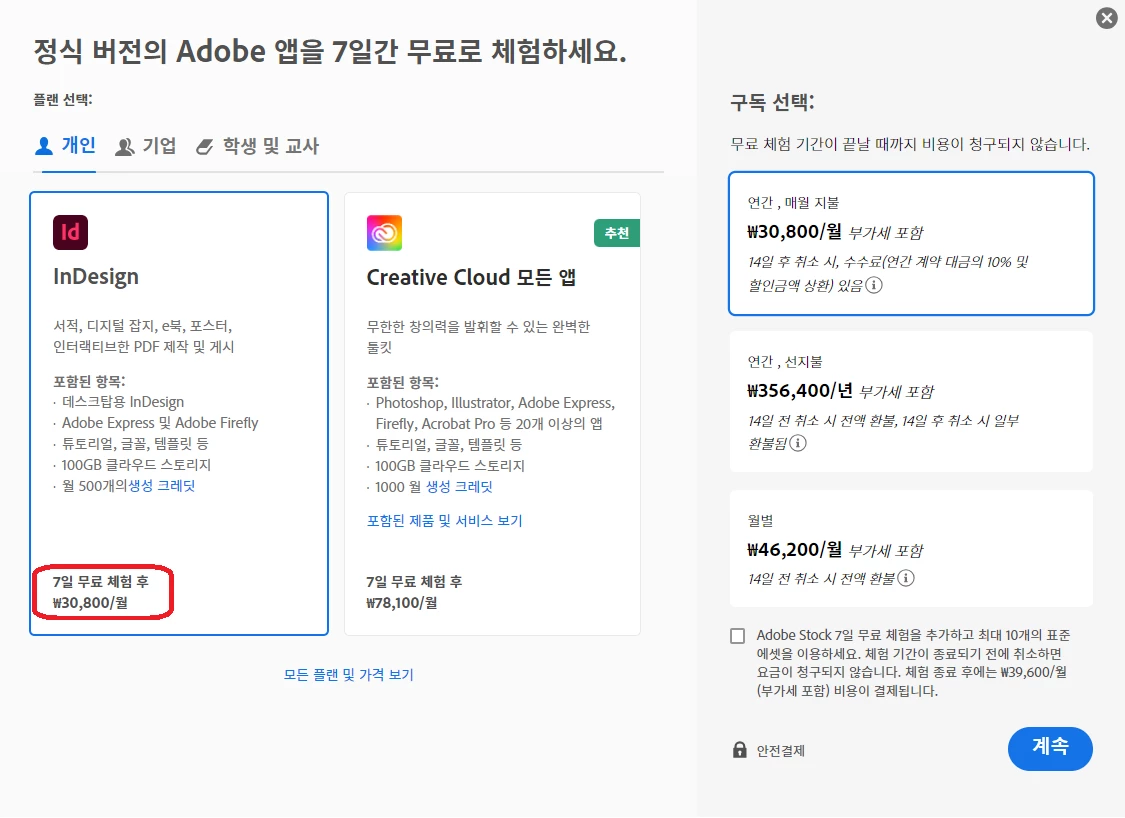Click the InDesign title text
1125x818 pixels.
96,276
